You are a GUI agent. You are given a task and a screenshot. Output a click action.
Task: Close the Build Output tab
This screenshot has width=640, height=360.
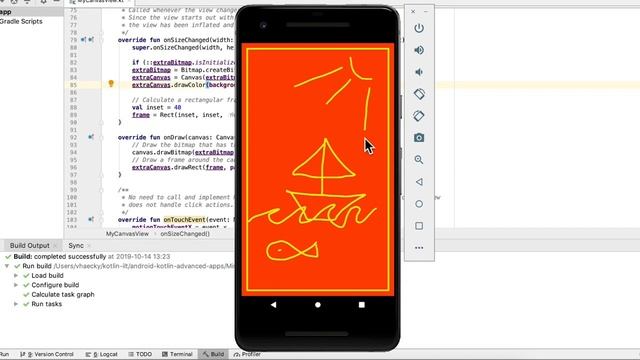(x=55, y=246)
